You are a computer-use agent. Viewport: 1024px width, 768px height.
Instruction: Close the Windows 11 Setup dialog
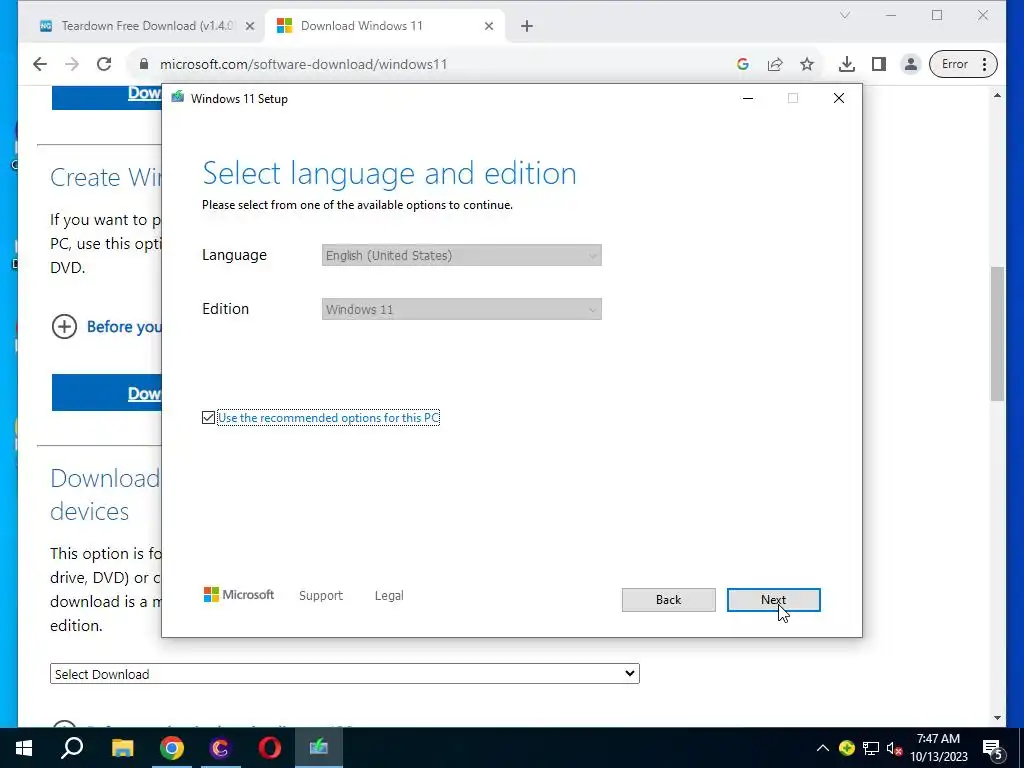coord(839,98)
